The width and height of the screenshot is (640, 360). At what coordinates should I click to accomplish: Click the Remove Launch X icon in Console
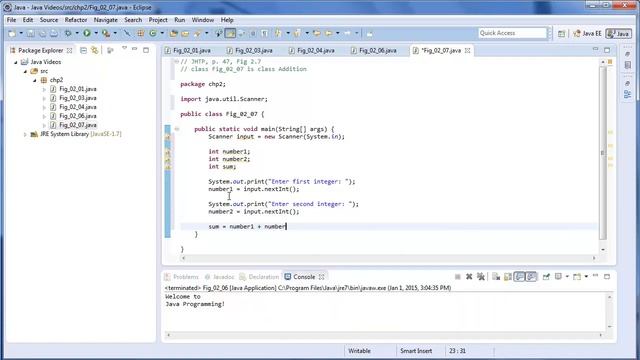coord(469,277)
